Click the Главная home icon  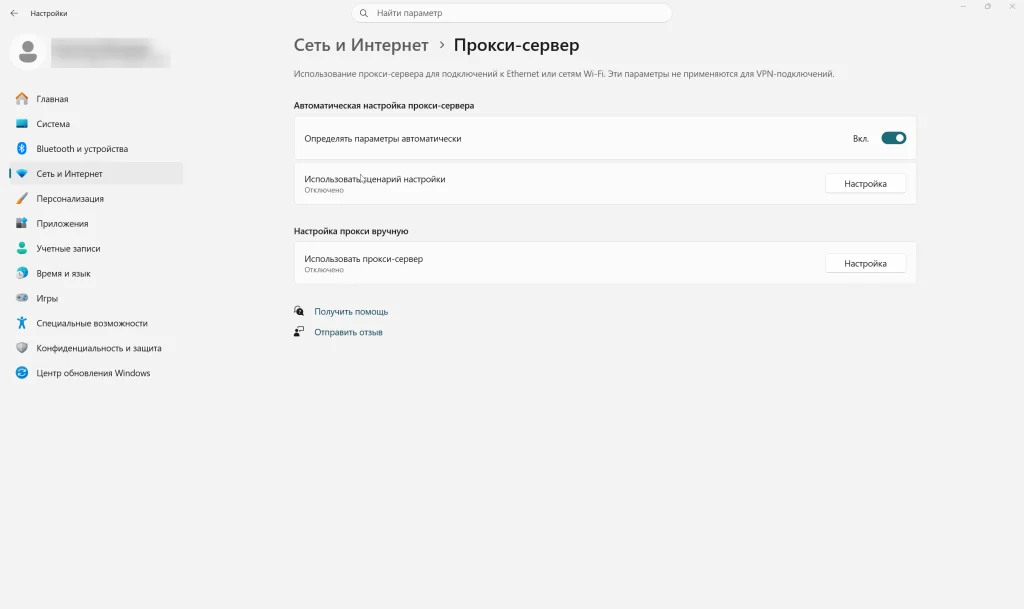point(22,99)
